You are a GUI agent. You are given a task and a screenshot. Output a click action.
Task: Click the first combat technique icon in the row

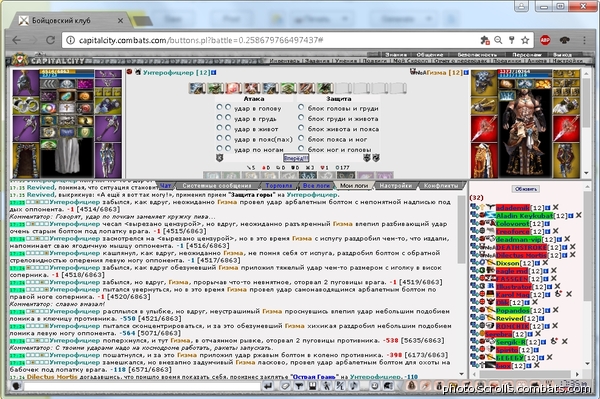[197, 88]
